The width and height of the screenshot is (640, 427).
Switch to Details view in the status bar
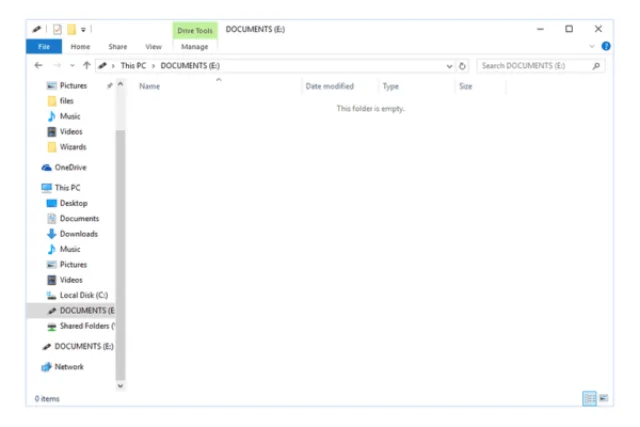(x=589, y=398)
